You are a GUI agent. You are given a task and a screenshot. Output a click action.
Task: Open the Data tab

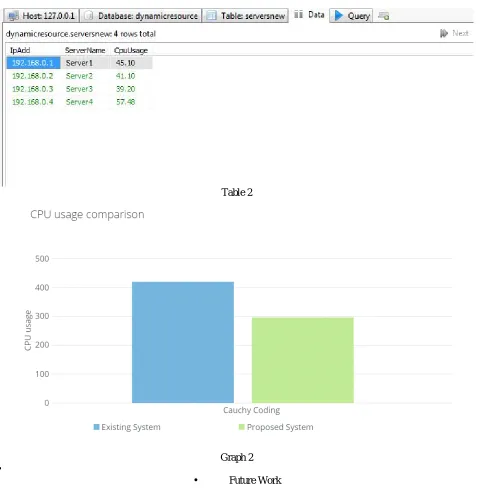click(x=309, y=15)
